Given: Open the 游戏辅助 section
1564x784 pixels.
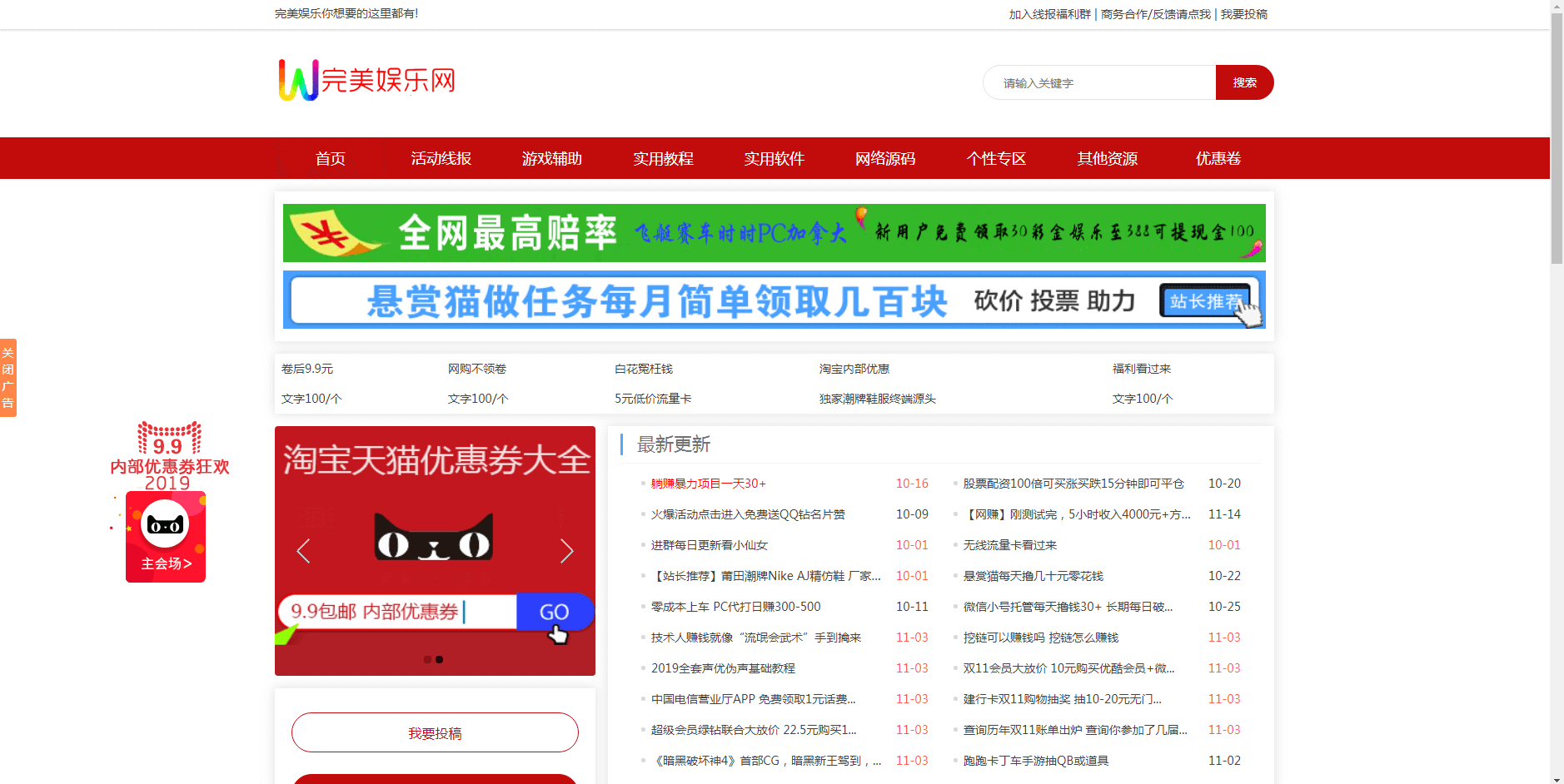Looking at the screenshot, I should [x=551, y=158].
